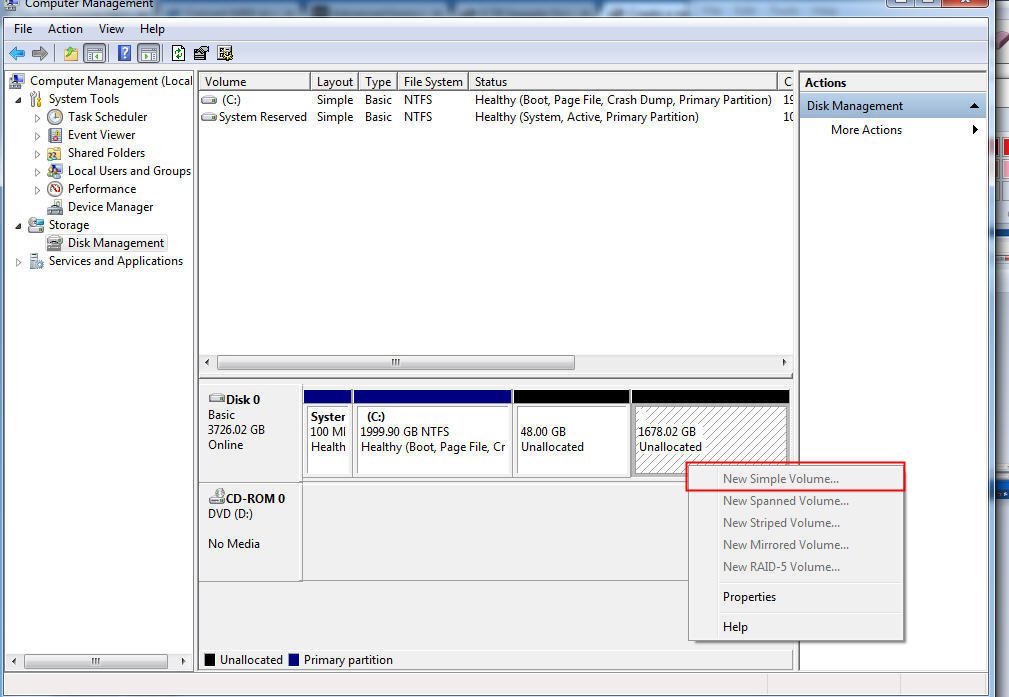Toggle the Show/Hide Console Tree icon
Viewport: 1009px width, 697px height.
[x=95, y=53]
